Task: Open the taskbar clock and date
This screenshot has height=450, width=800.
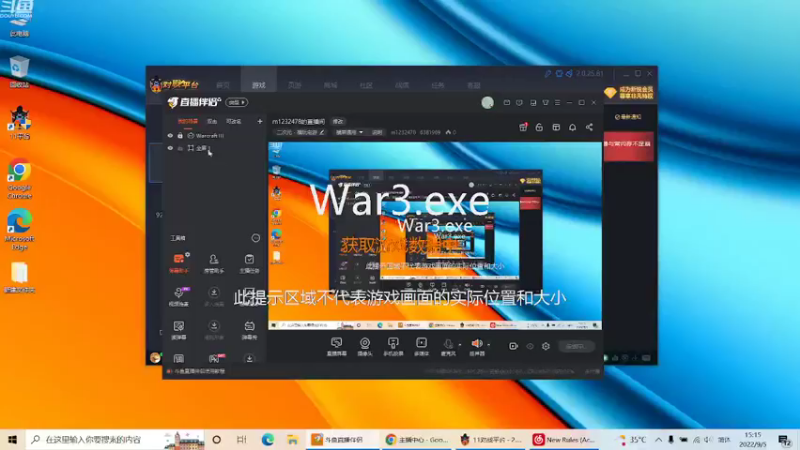Action: click(x=753, y=440)
